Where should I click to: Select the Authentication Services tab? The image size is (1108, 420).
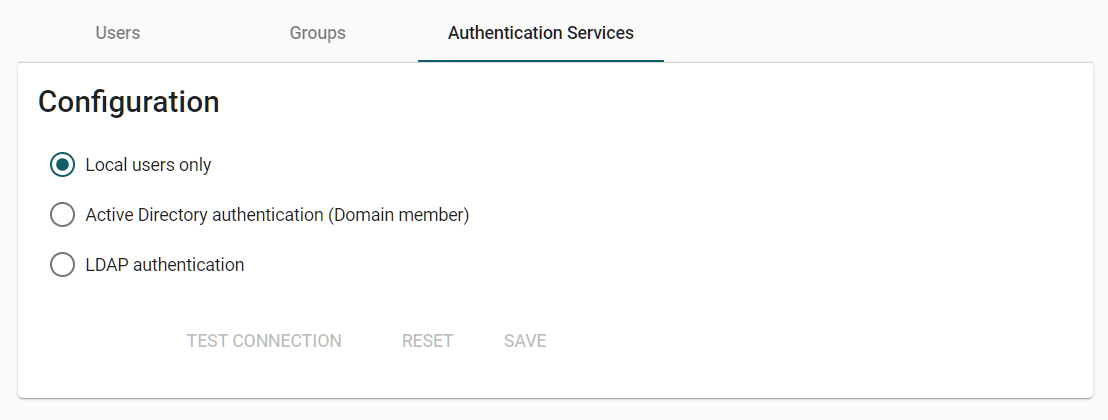coord(540,33)
